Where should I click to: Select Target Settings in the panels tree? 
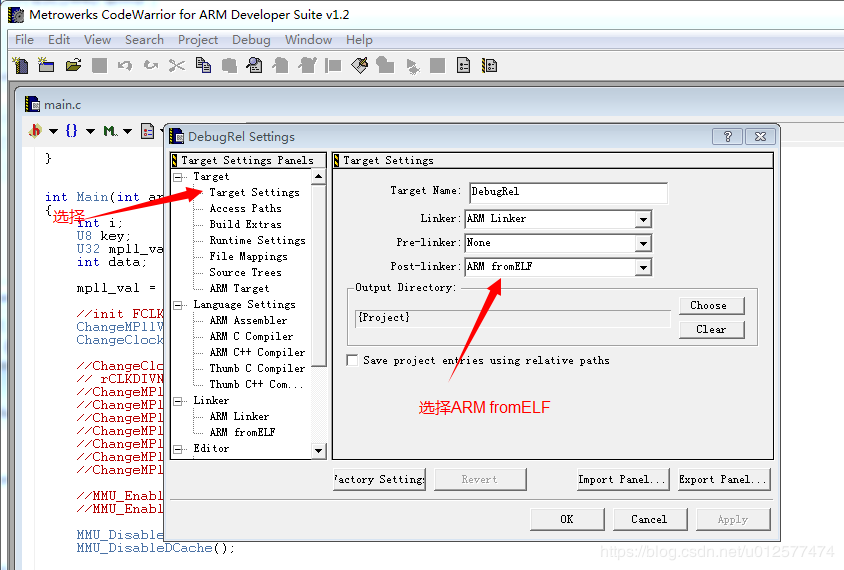[254, 193]
